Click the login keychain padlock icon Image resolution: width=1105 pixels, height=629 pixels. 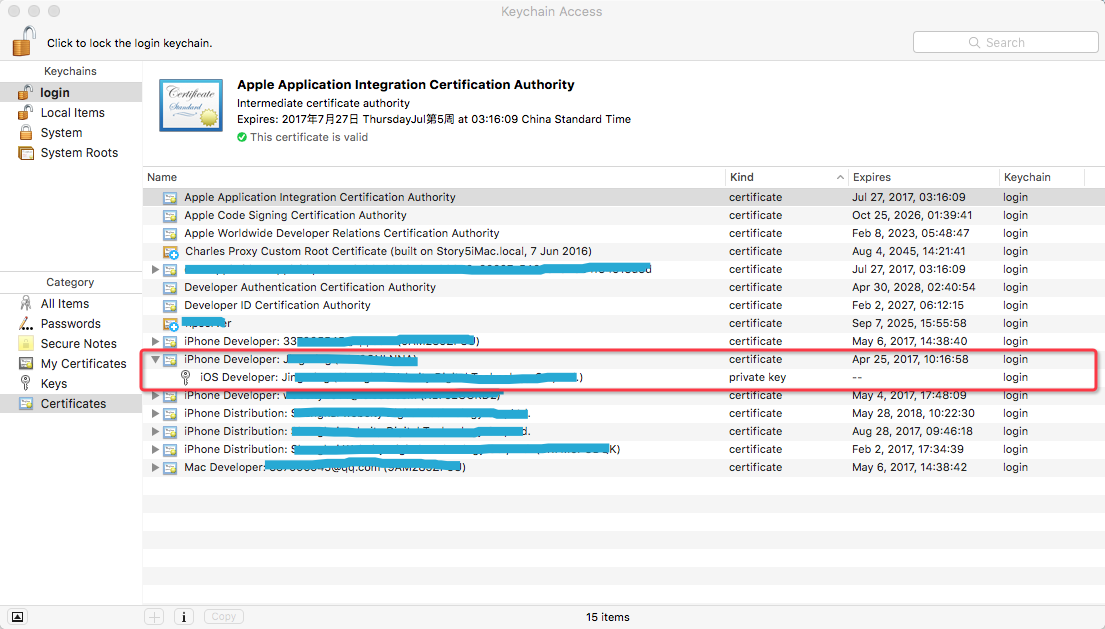pyautogui.click(x=25, y=92)
